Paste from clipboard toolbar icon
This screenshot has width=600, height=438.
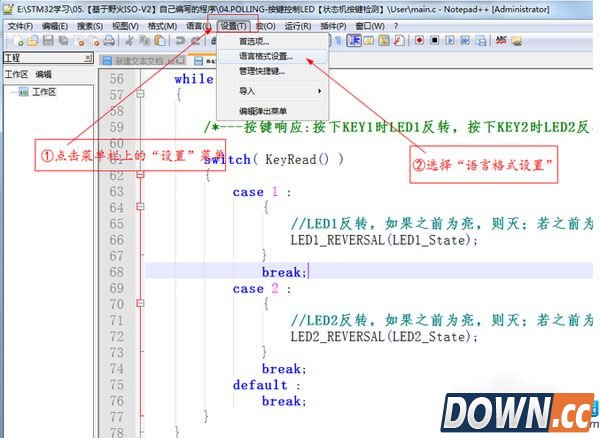tap(160, 41)
